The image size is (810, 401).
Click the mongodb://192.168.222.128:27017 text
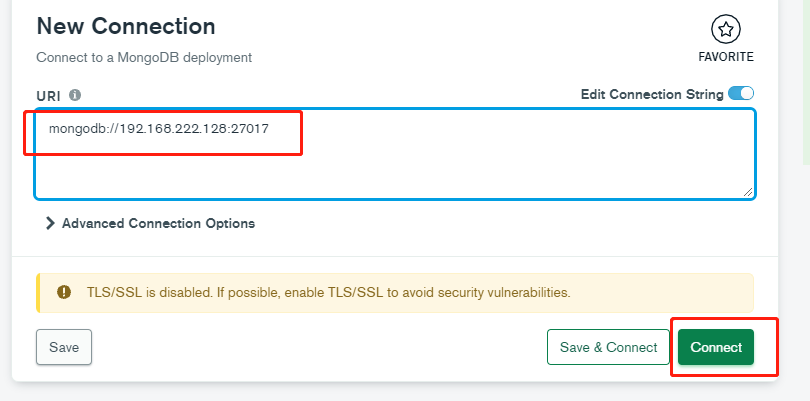click(x=159, y=129)
